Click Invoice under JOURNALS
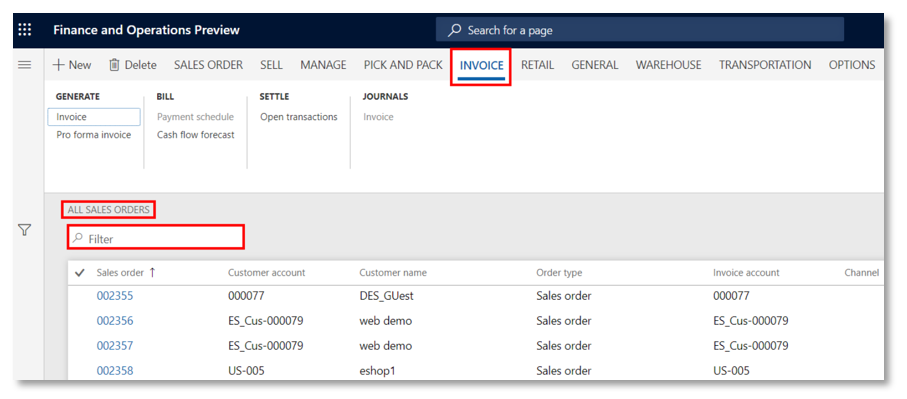907x399 pixels. [x=378, y=117]
